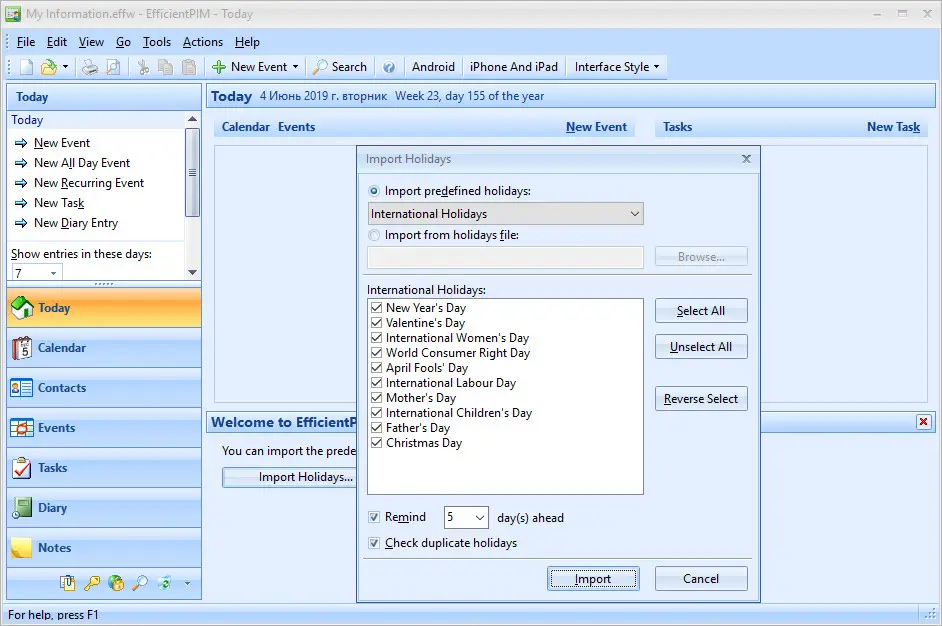Click the key icon in bottom strip
Viewport: 942px width, 626px height.
pyautogui.click(x=92, y=583)
